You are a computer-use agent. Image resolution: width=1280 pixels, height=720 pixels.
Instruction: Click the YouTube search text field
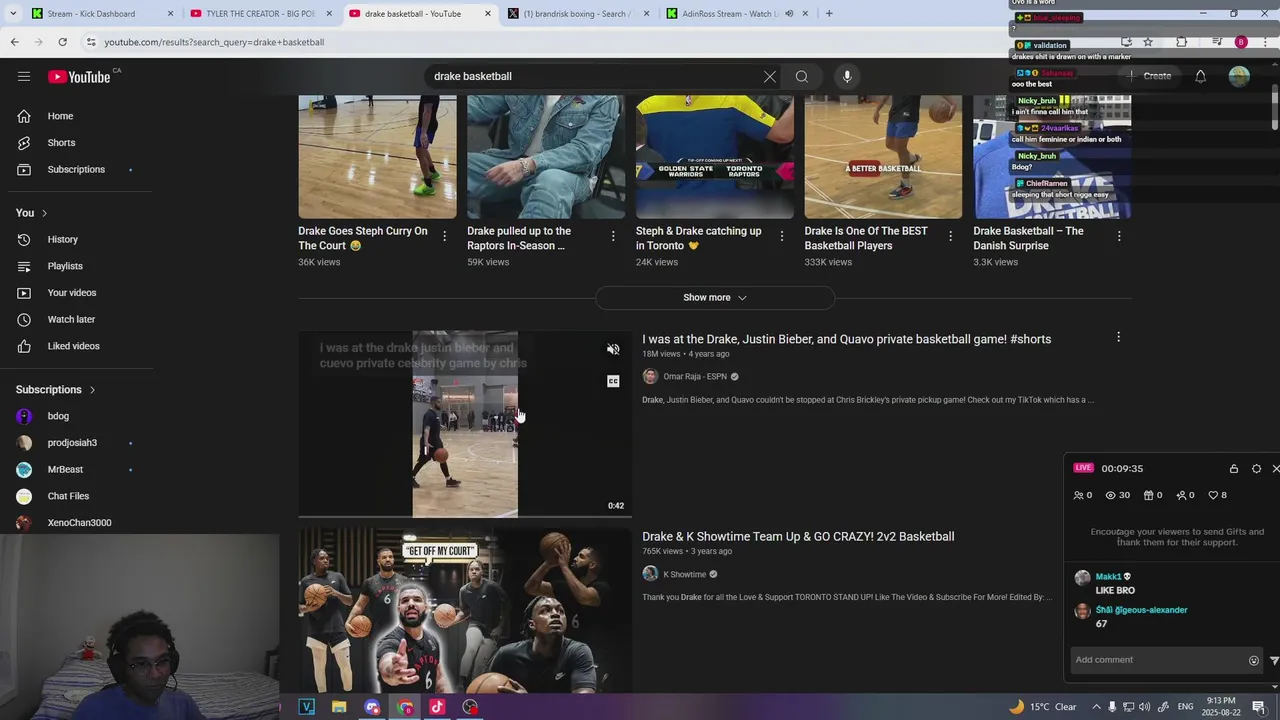point(595,76)
